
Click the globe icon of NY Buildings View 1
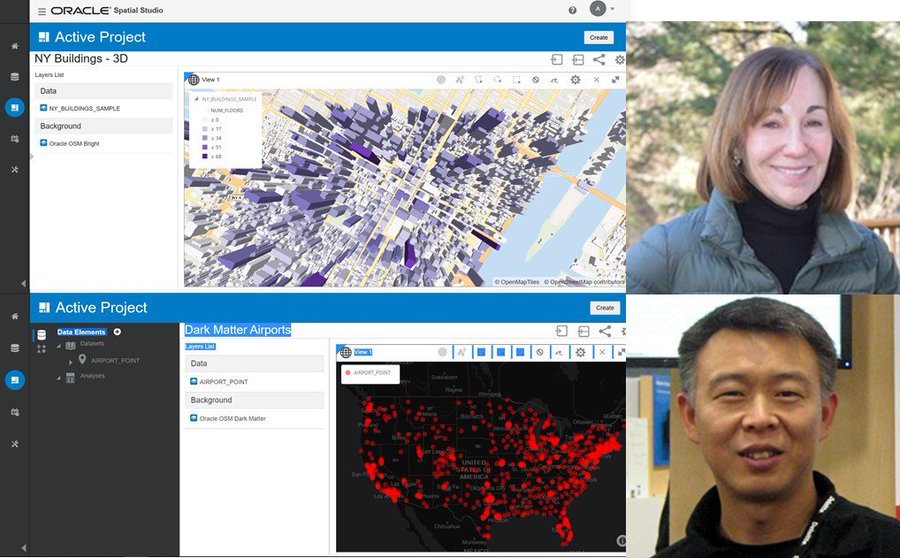tap(194, 80)
